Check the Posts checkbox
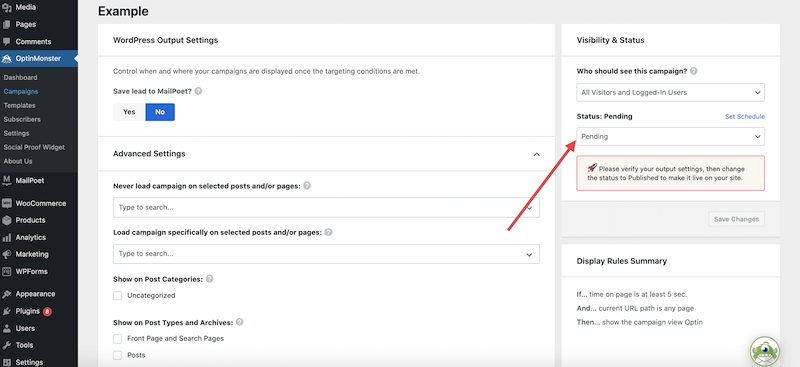Screen dimensions: 800x367 click(118, 355)
